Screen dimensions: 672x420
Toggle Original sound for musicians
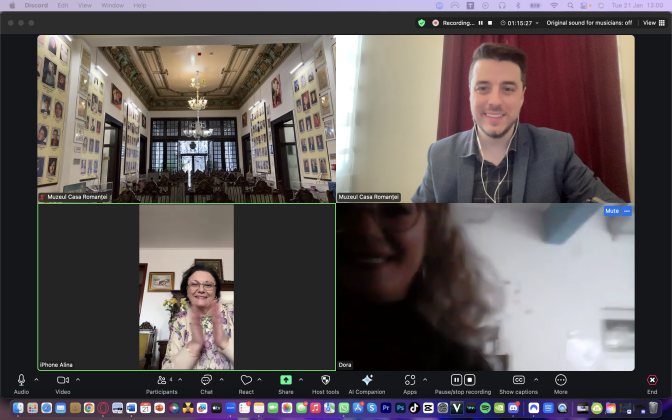[589, 22]
